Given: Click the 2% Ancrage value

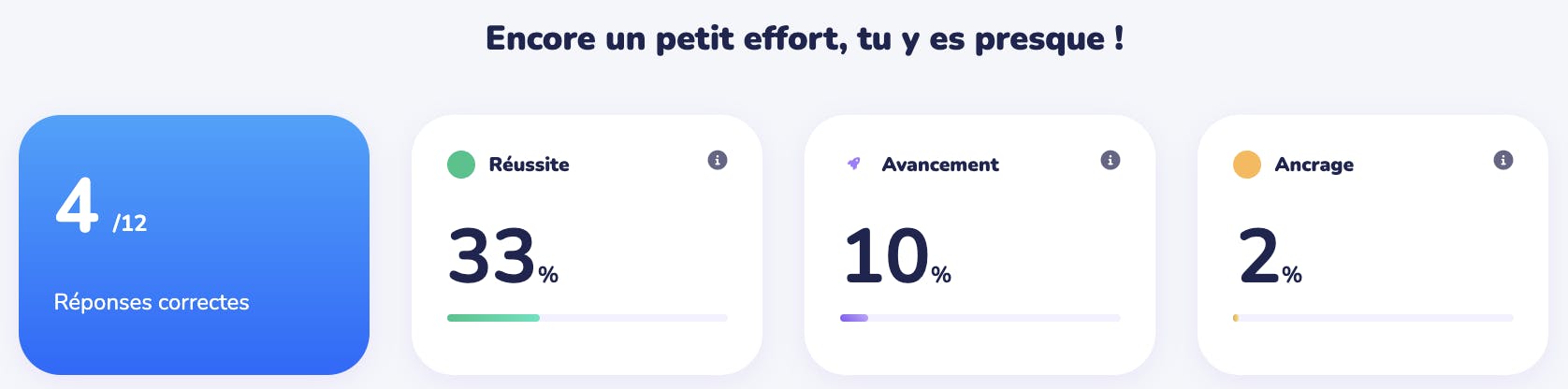Looking at the screenshot, I should click(x=1270, y=256).
